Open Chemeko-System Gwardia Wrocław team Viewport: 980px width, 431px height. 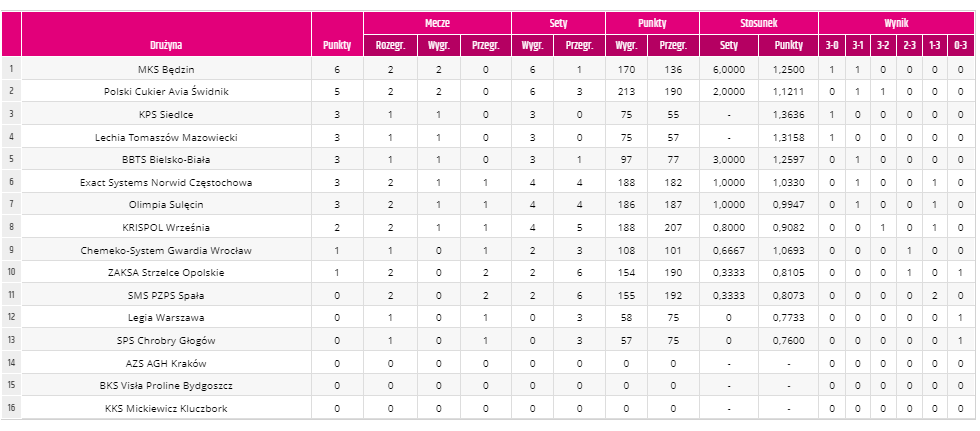tap(166, 250)
